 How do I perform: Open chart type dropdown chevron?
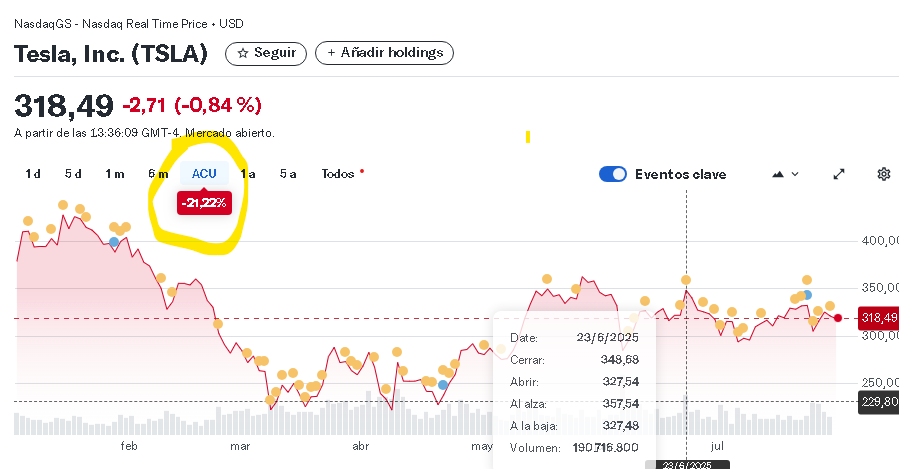(795, 174)
